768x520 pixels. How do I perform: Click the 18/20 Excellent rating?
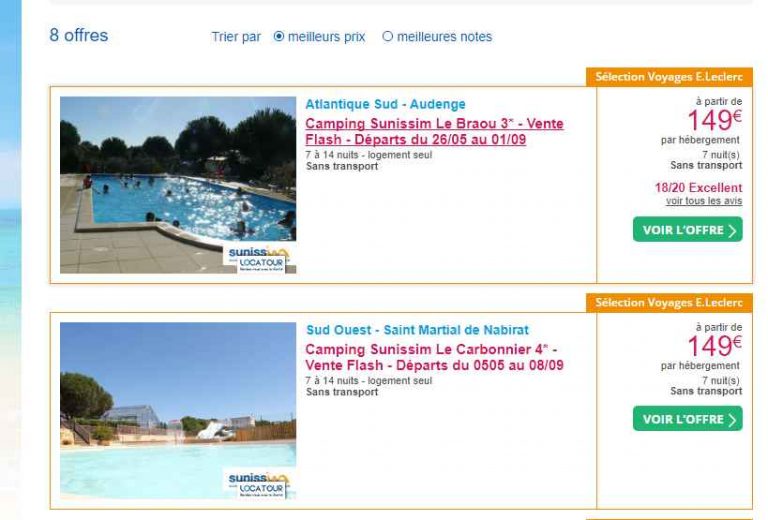[698, 188]
